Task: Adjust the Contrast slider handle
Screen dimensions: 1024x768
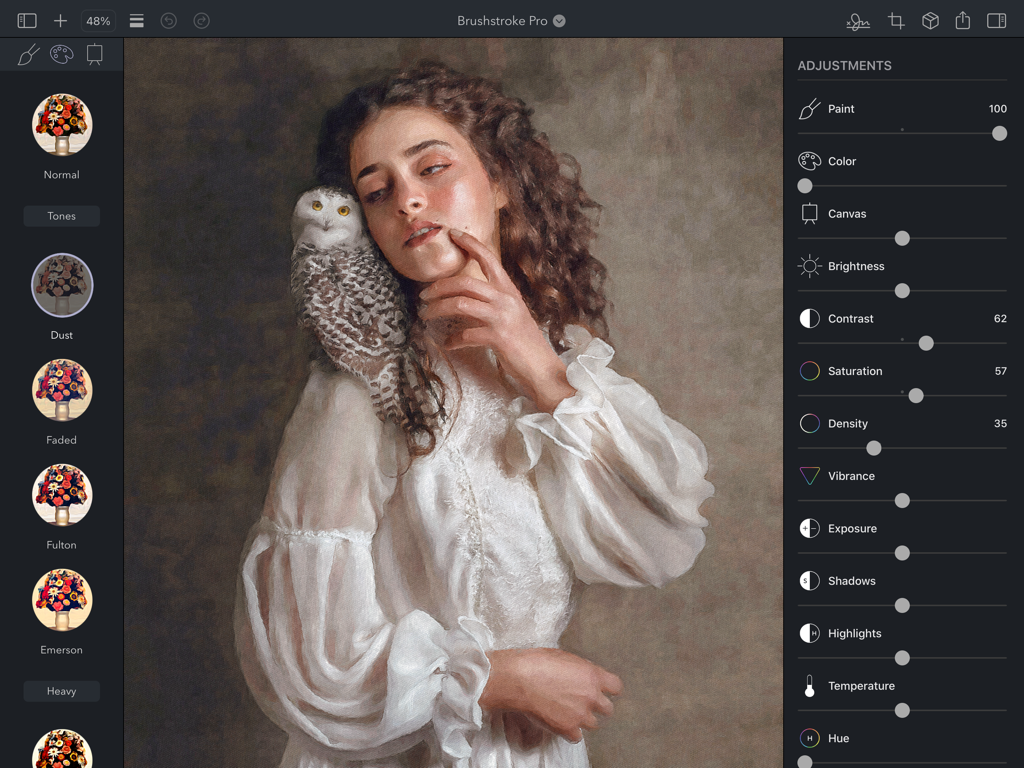Action: click(x=925, y=343)
